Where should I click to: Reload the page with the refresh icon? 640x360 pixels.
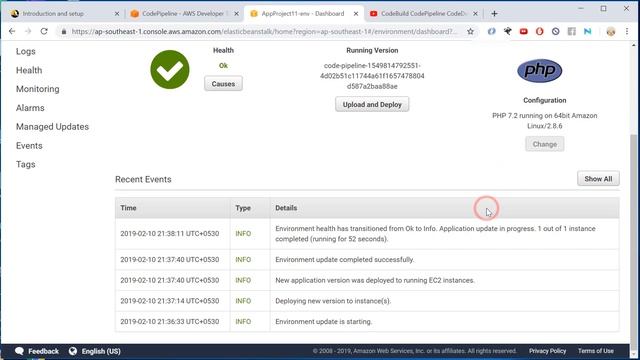[x=44, y=31]
